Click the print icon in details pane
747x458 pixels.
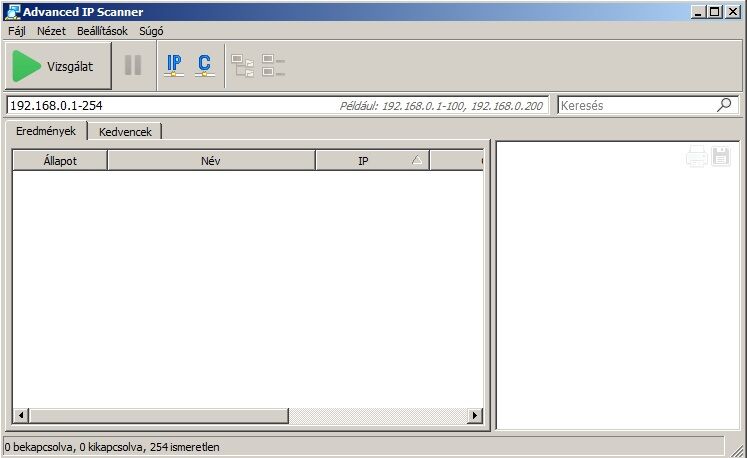697,156
